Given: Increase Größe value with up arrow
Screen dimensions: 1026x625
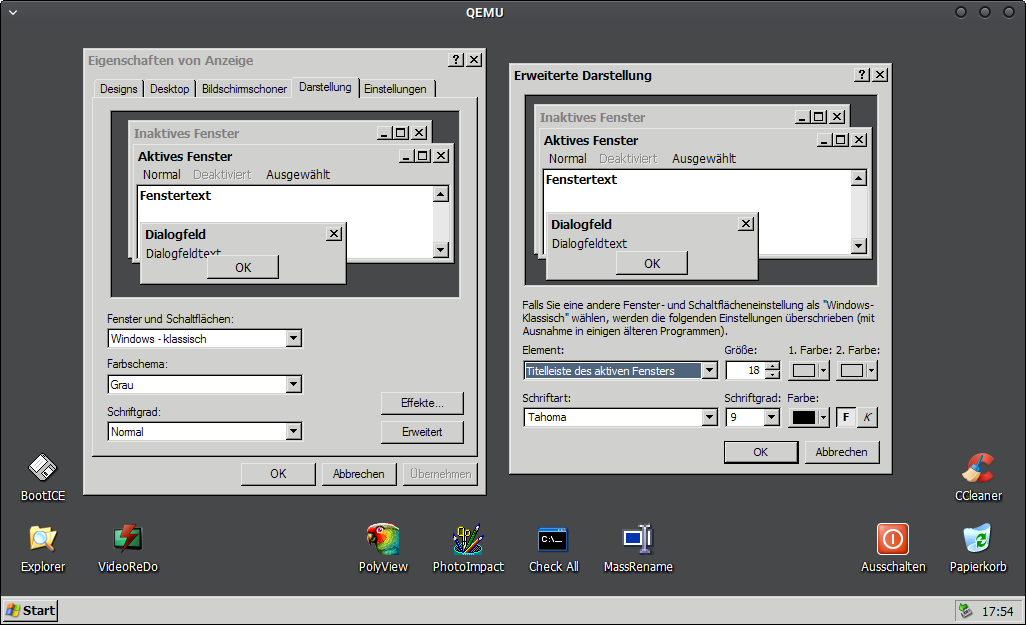Looking at the screenshot, I should click(773, 366).
